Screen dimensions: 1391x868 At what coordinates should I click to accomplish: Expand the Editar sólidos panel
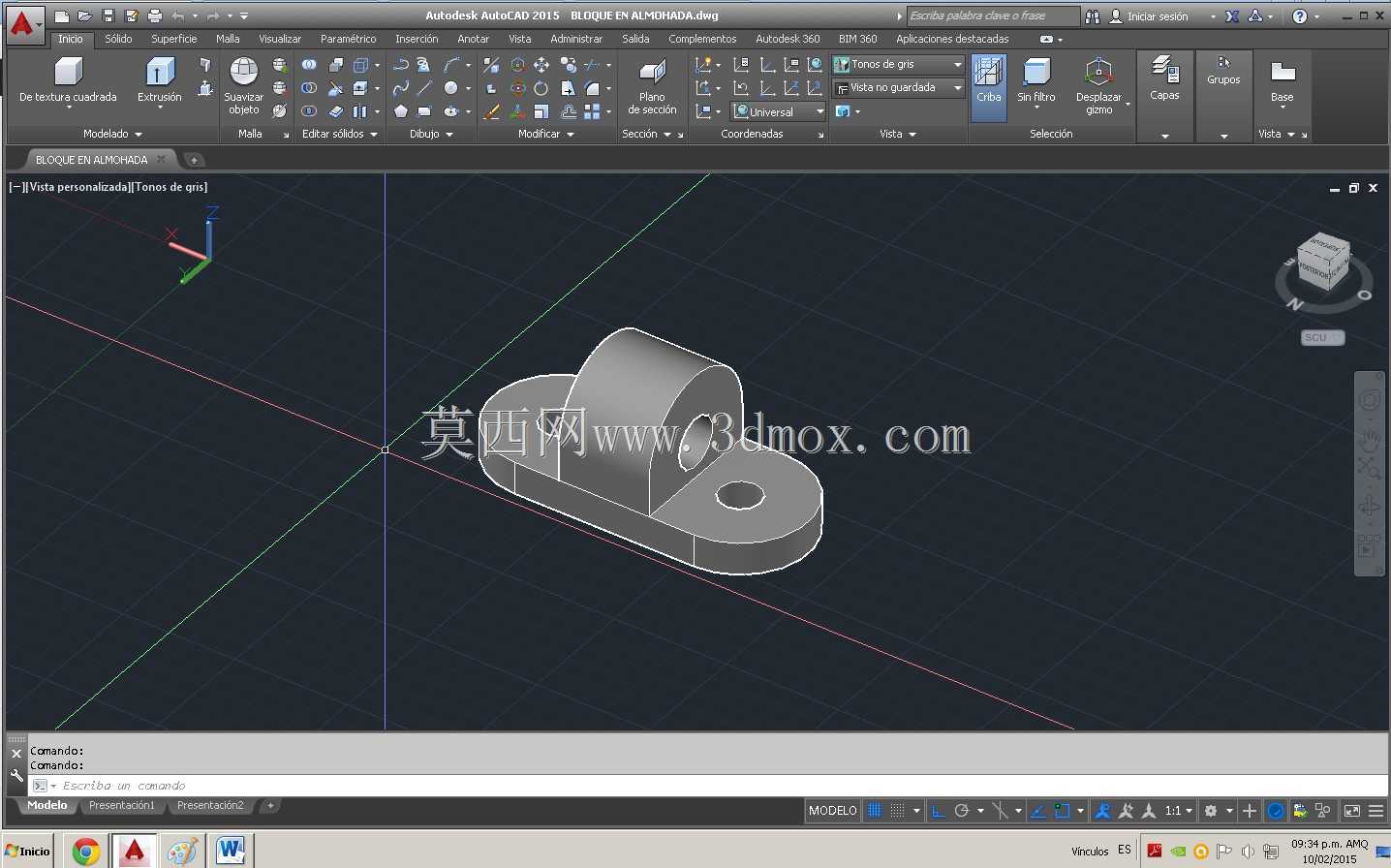(x=340, y=134)
